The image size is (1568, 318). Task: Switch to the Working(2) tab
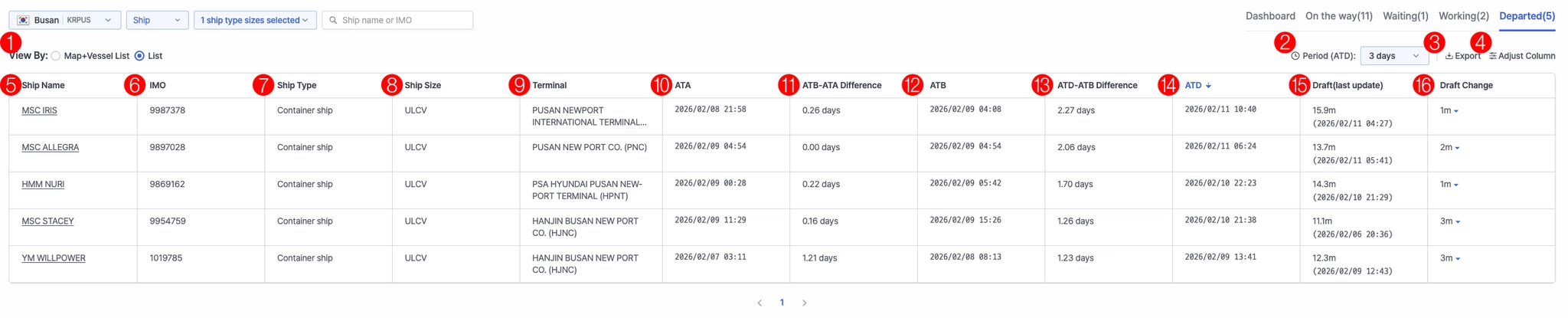click(x=1463, y=16)
